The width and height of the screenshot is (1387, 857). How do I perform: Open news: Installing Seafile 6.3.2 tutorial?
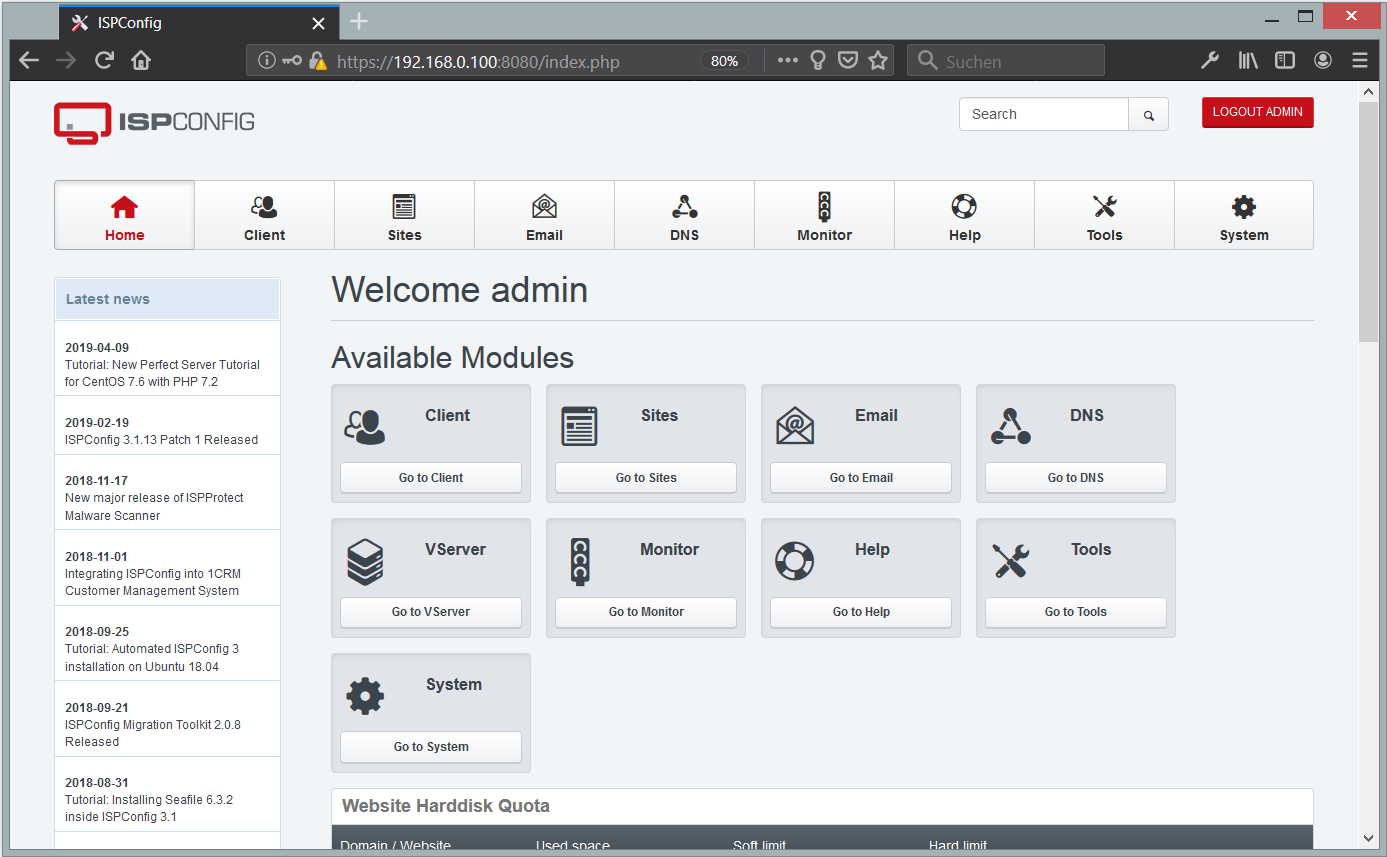click(x=149, y=808)
